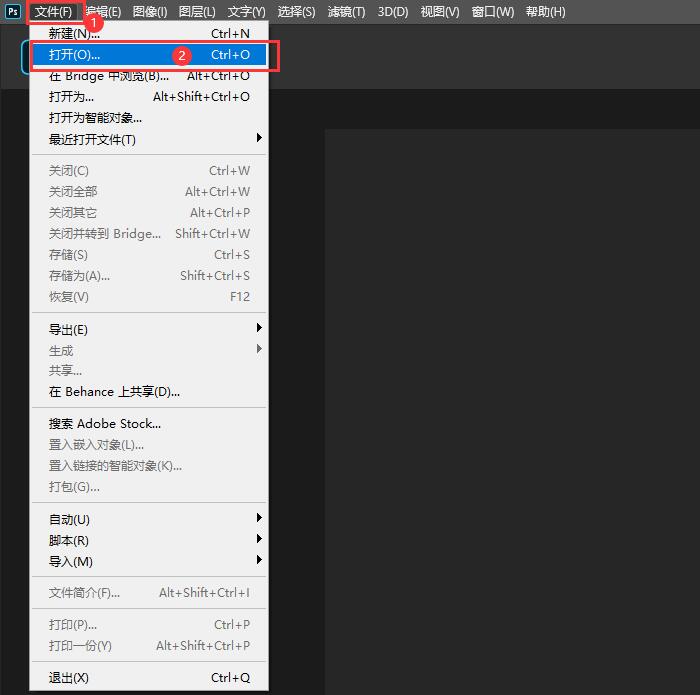
Task: Click 关闭并转到 Bridge... entry
Action: [x=149, y=233]
